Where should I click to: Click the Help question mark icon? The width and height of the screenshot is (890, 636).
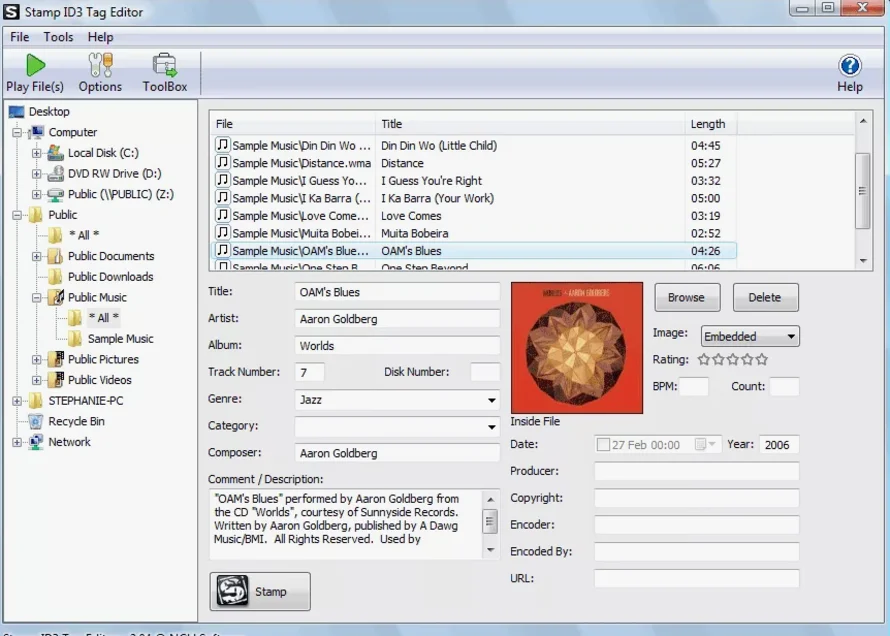[850, 66]
